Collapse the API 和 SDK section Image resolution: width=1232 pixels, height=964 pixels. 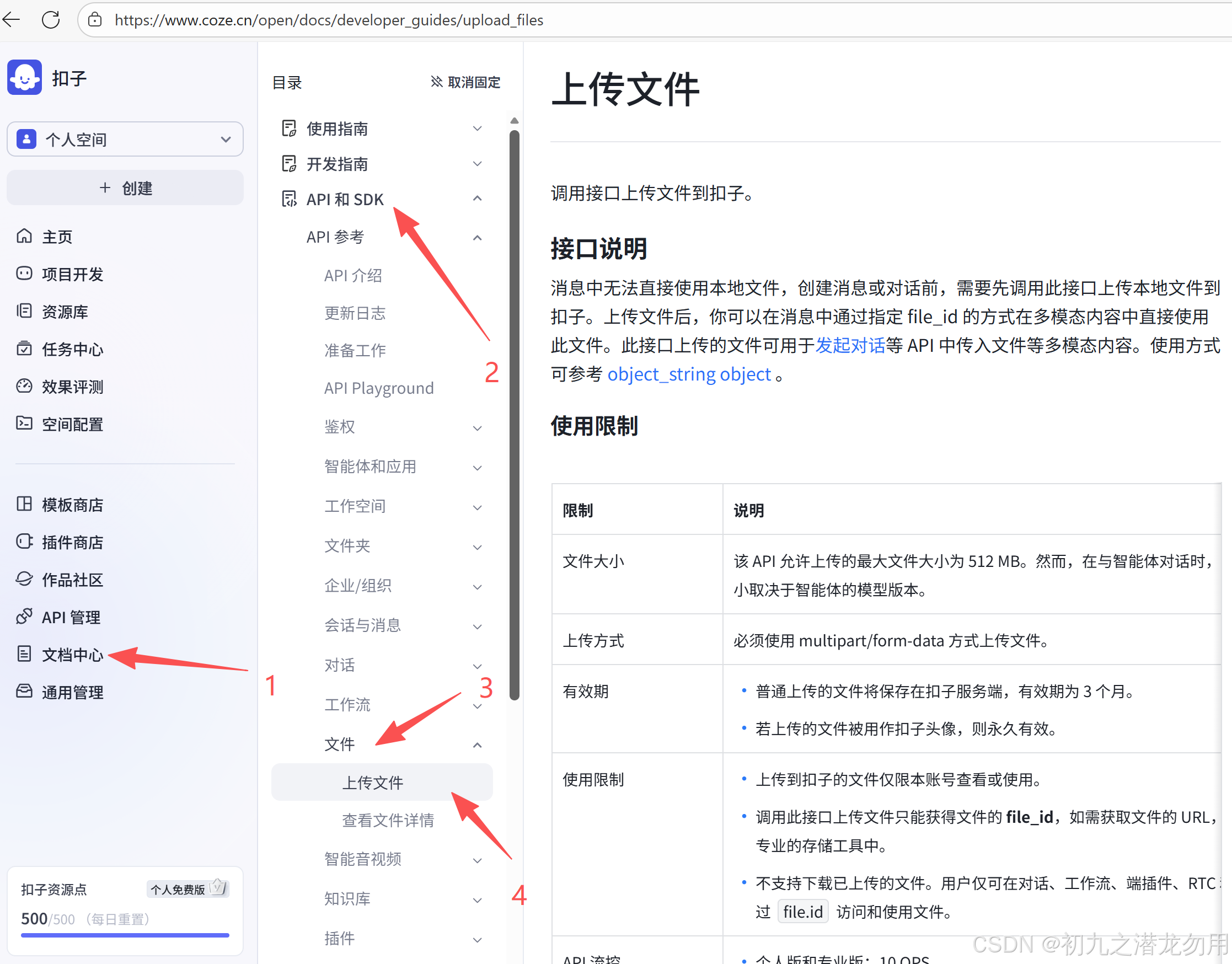[477, 199]
